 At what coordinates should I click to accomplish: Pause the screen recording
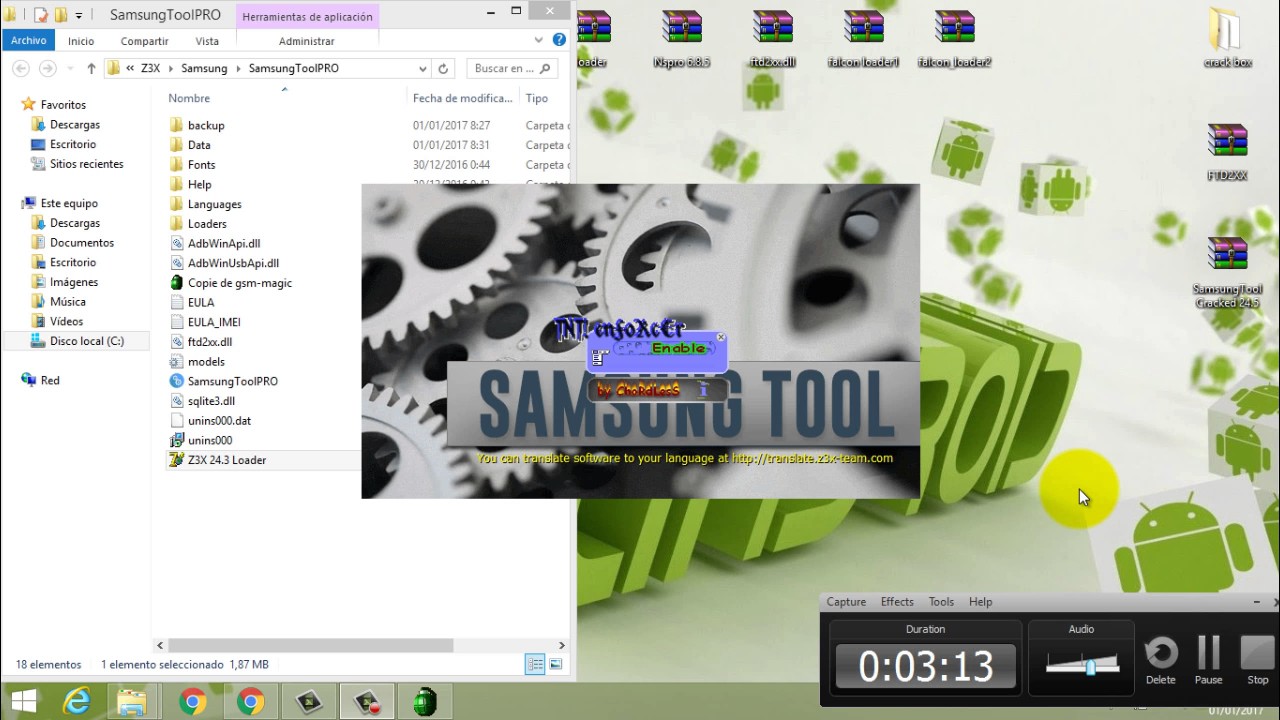tap(1208, 660)
